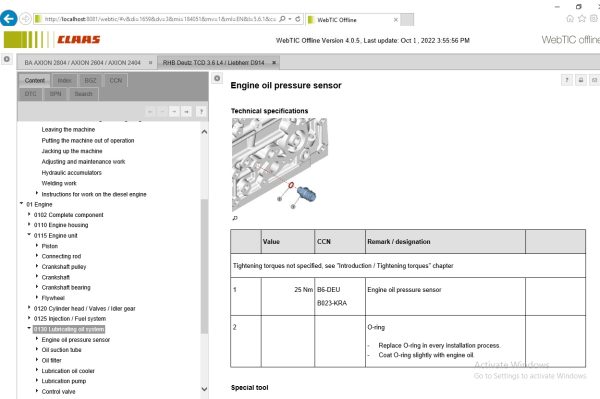Screen dimensions: 600x399
Task: Click the localhost URL address field
Action: click(x=160, y=19)
